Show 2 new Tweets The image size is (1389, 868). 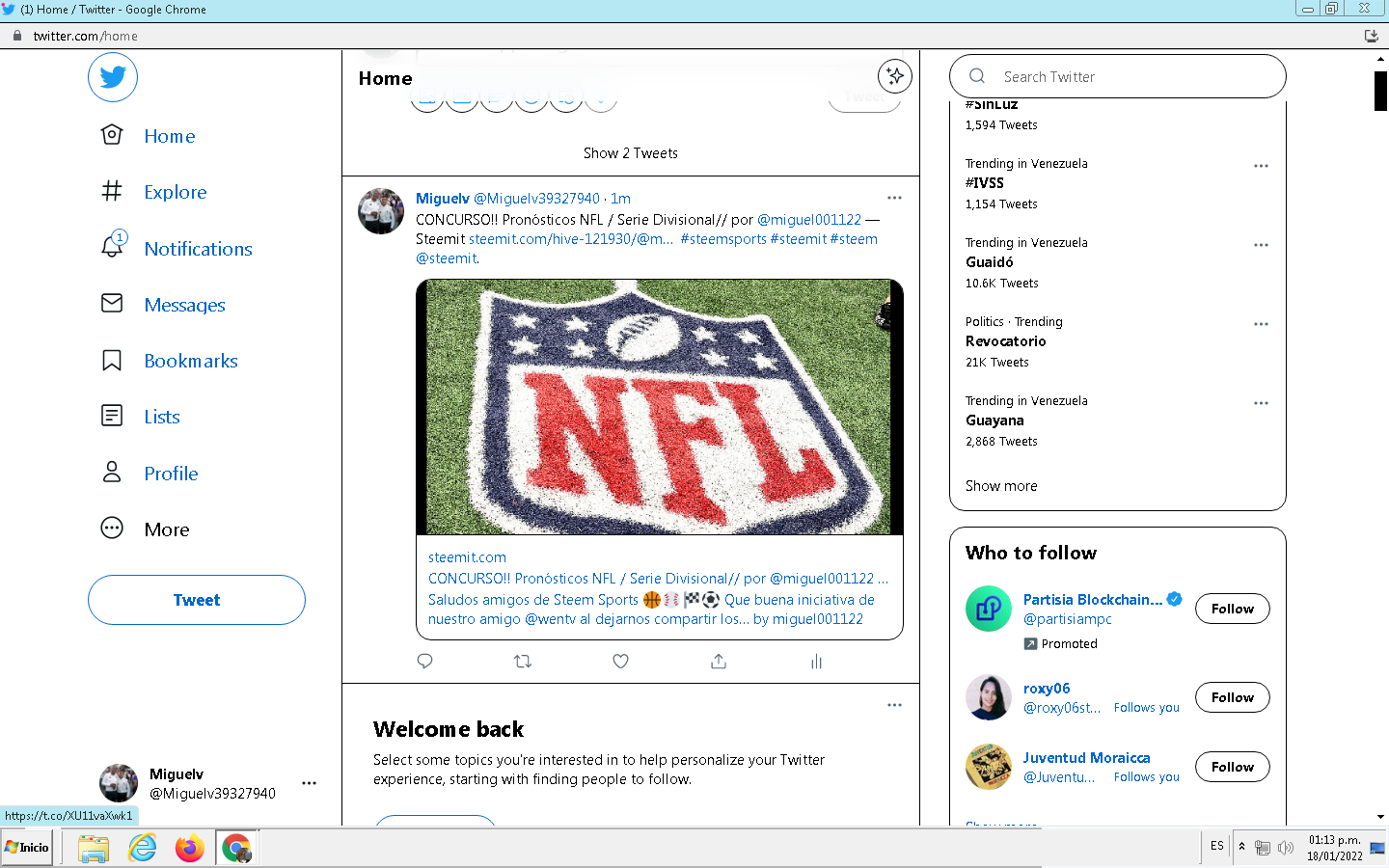pos(631,153)
